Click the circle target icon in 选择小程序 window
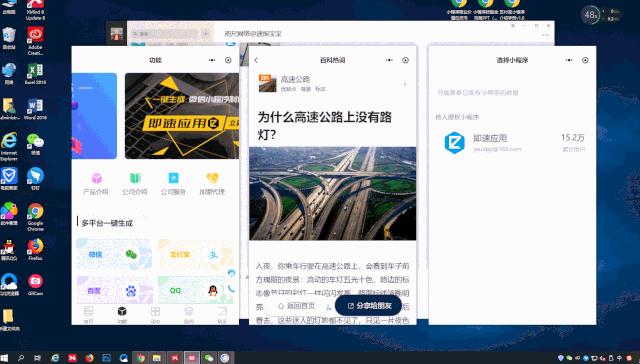The width and height of the screenshot is (640, 364). click(585, 60)
